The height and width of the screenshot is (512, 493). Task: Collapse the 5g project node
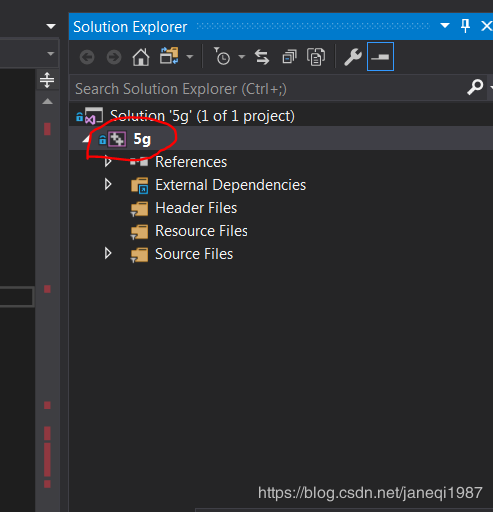pos(87,139)
